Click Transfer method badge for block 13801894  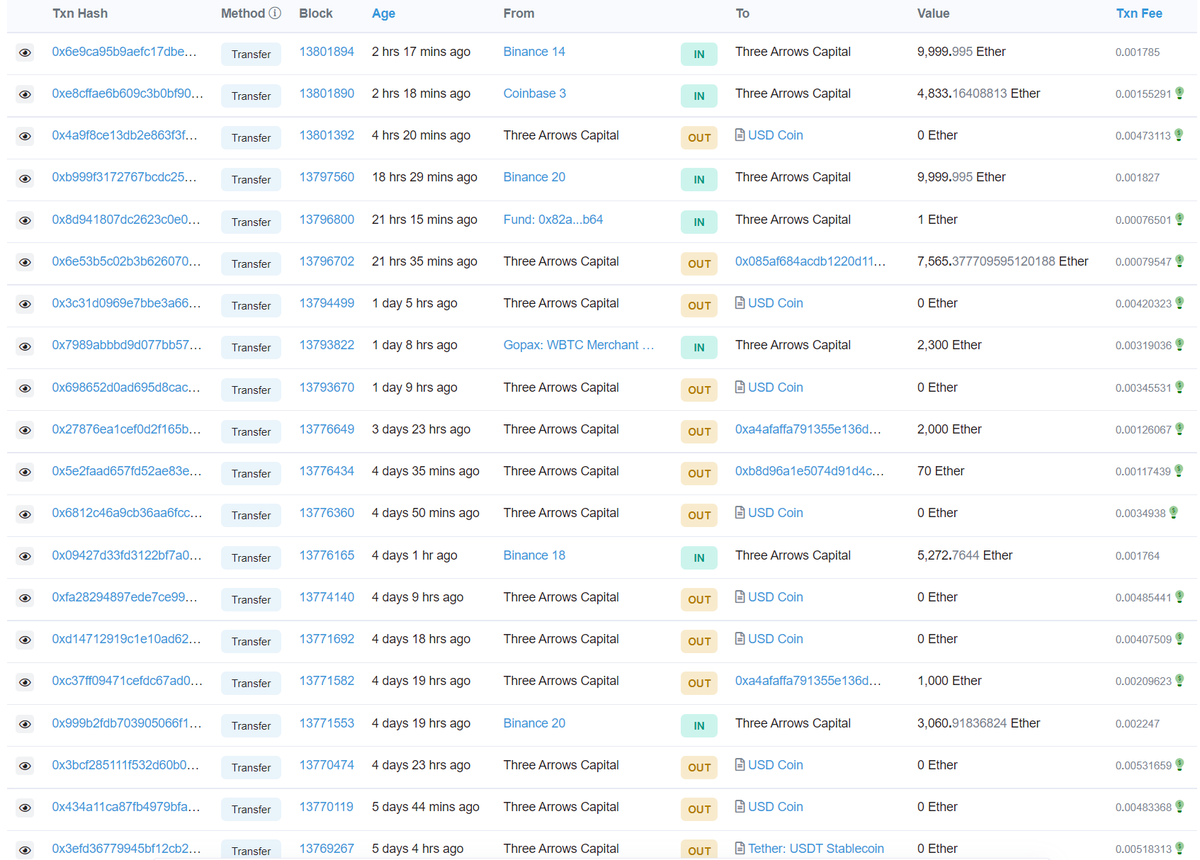point(251,54)
